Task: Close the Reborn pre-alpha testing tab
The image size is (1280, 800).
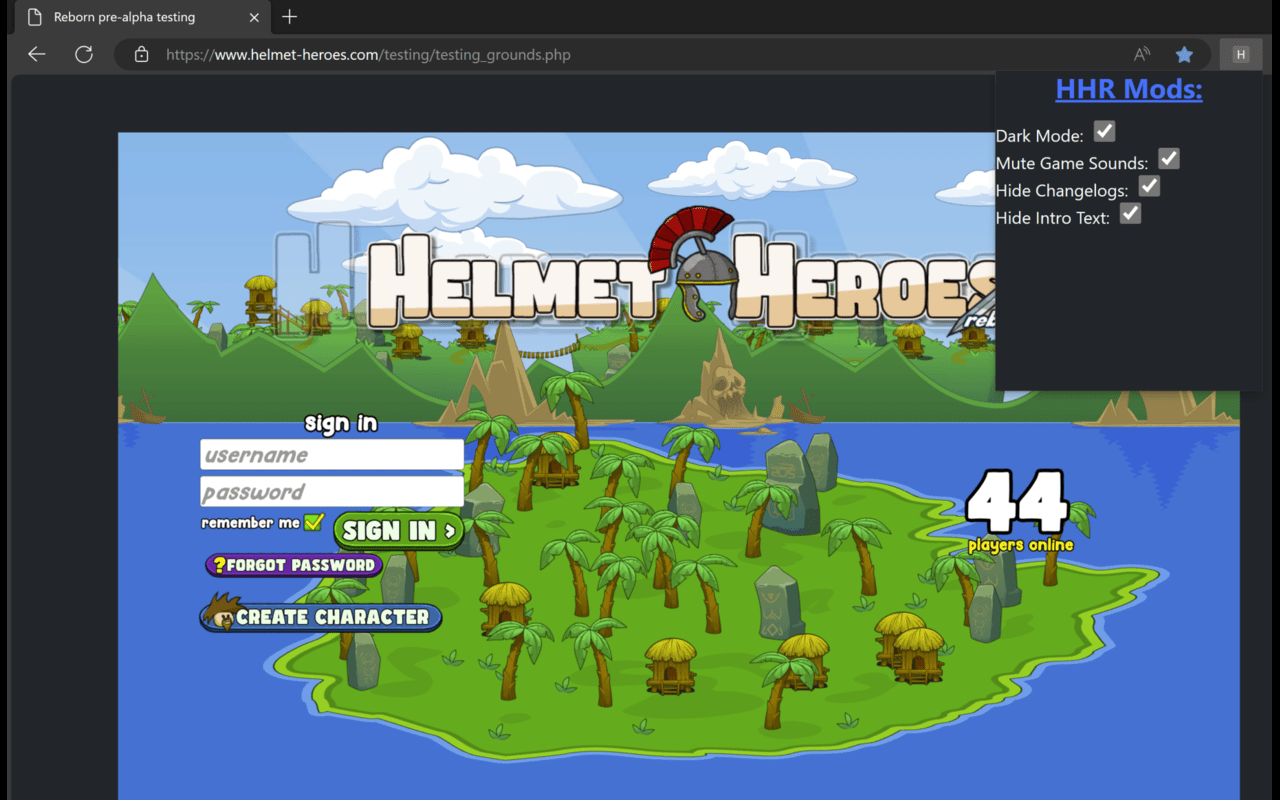Action: tap(254, 17)
